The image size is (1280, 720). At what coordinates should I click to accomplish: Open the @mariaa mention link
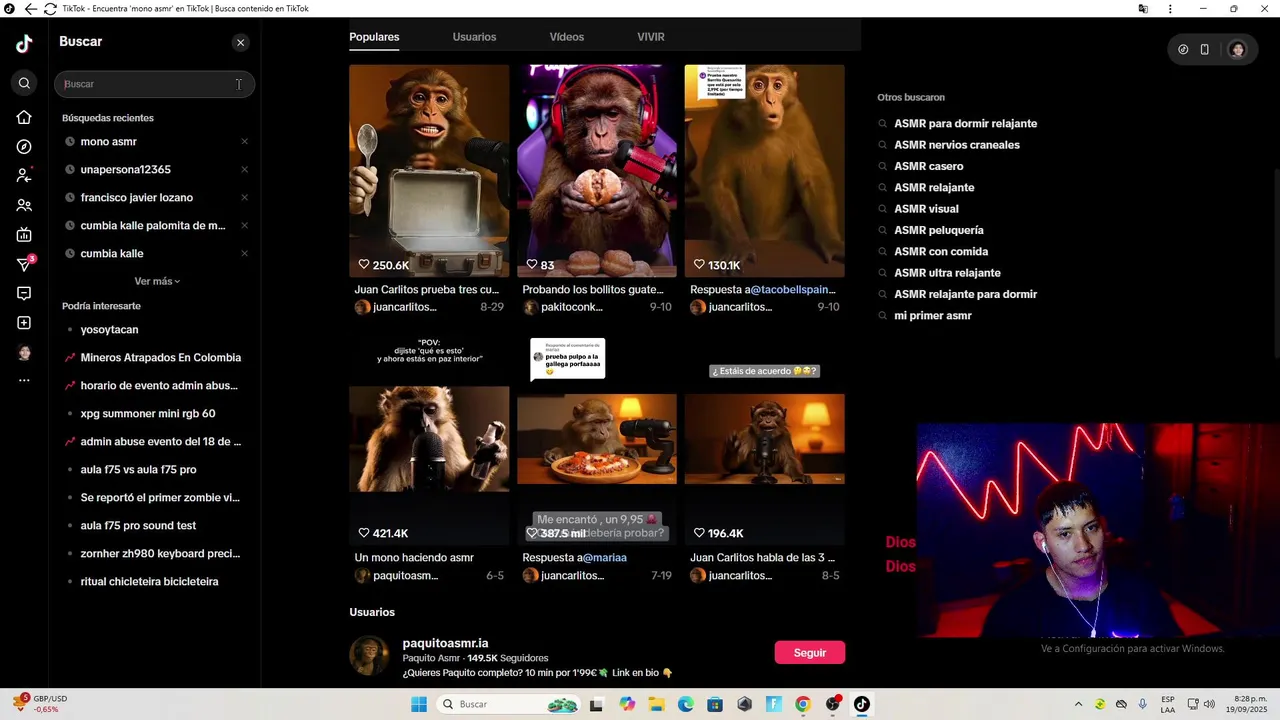pos(604,558)
